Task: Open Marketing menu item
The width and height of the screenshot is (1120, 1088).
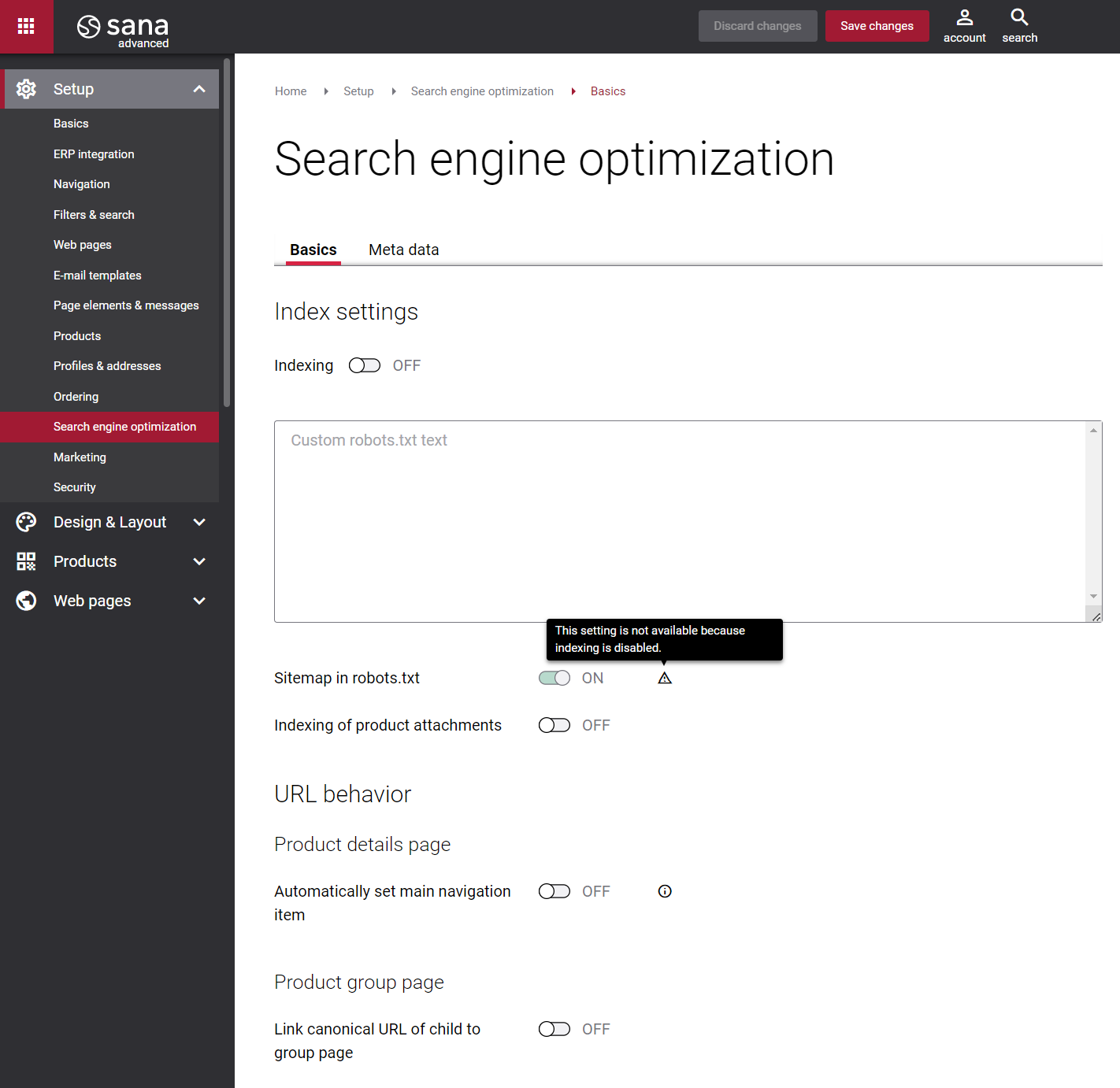Action: coord(80,457)
